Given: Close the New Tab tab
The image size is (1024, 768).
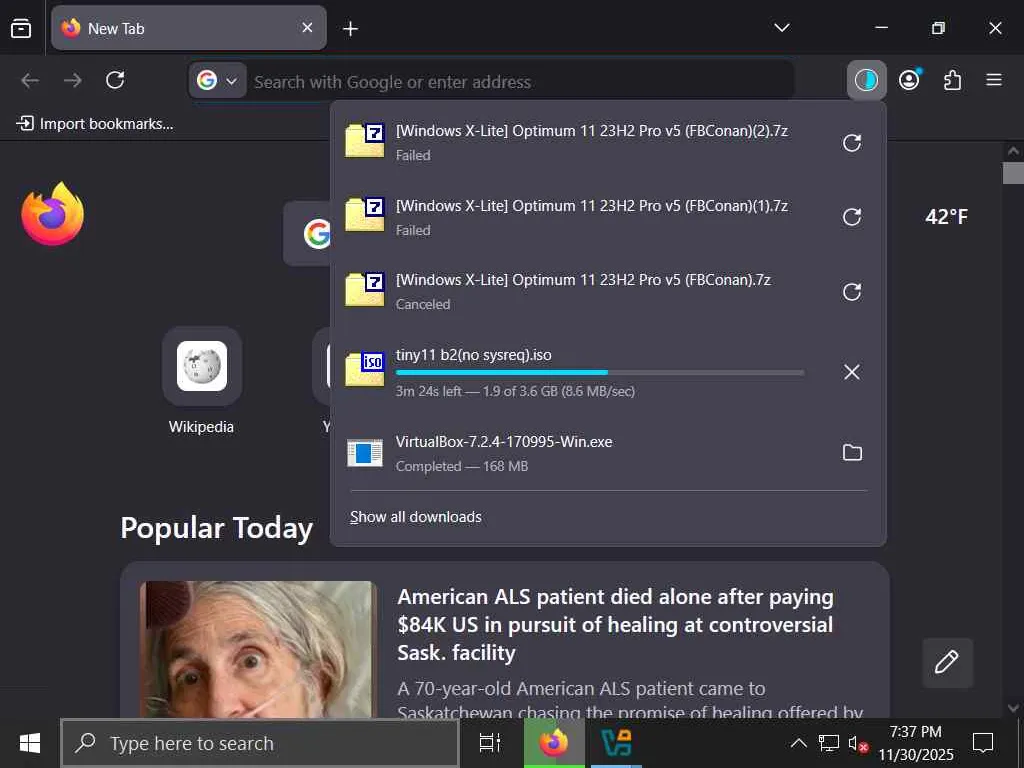Looking at the screenshot, I should coord(307,27).
